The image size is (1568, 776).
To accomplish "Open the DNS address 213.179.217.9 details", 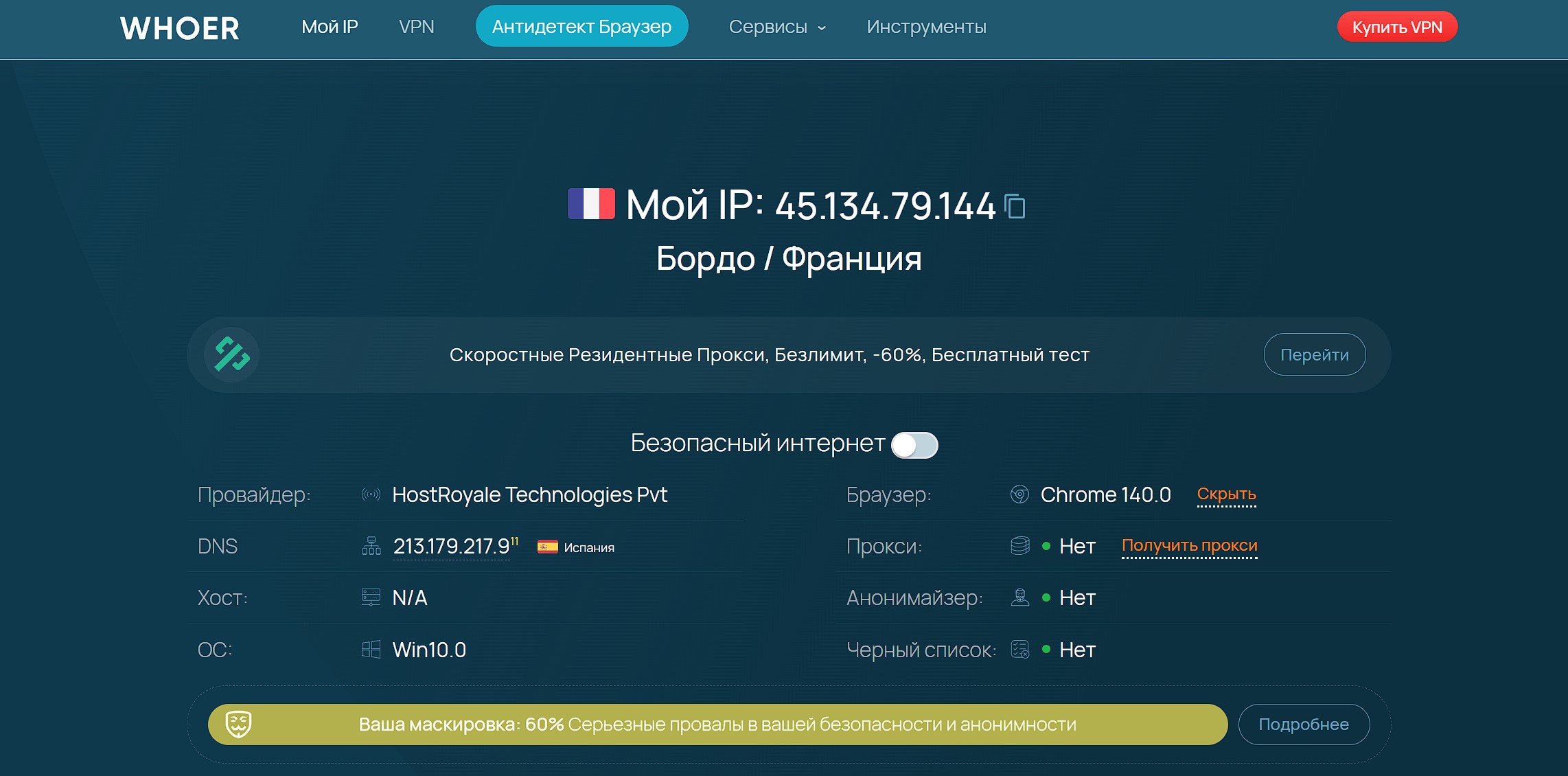I will (450, 546).
